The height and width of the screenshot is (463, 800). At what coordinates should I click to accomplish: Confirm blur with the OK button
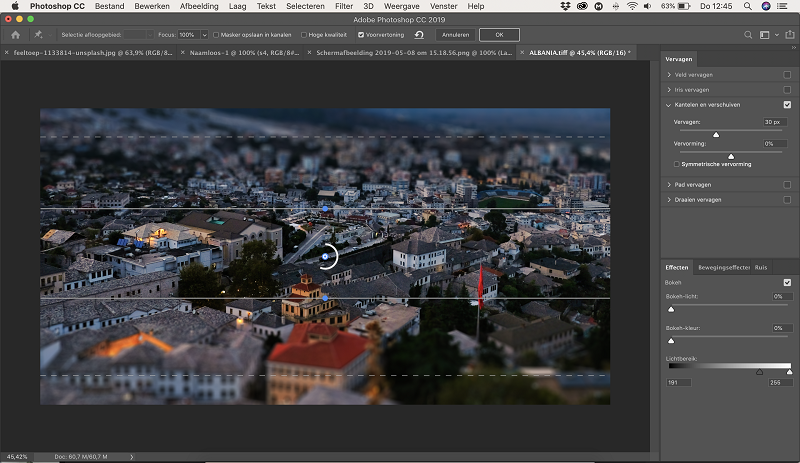499,35
